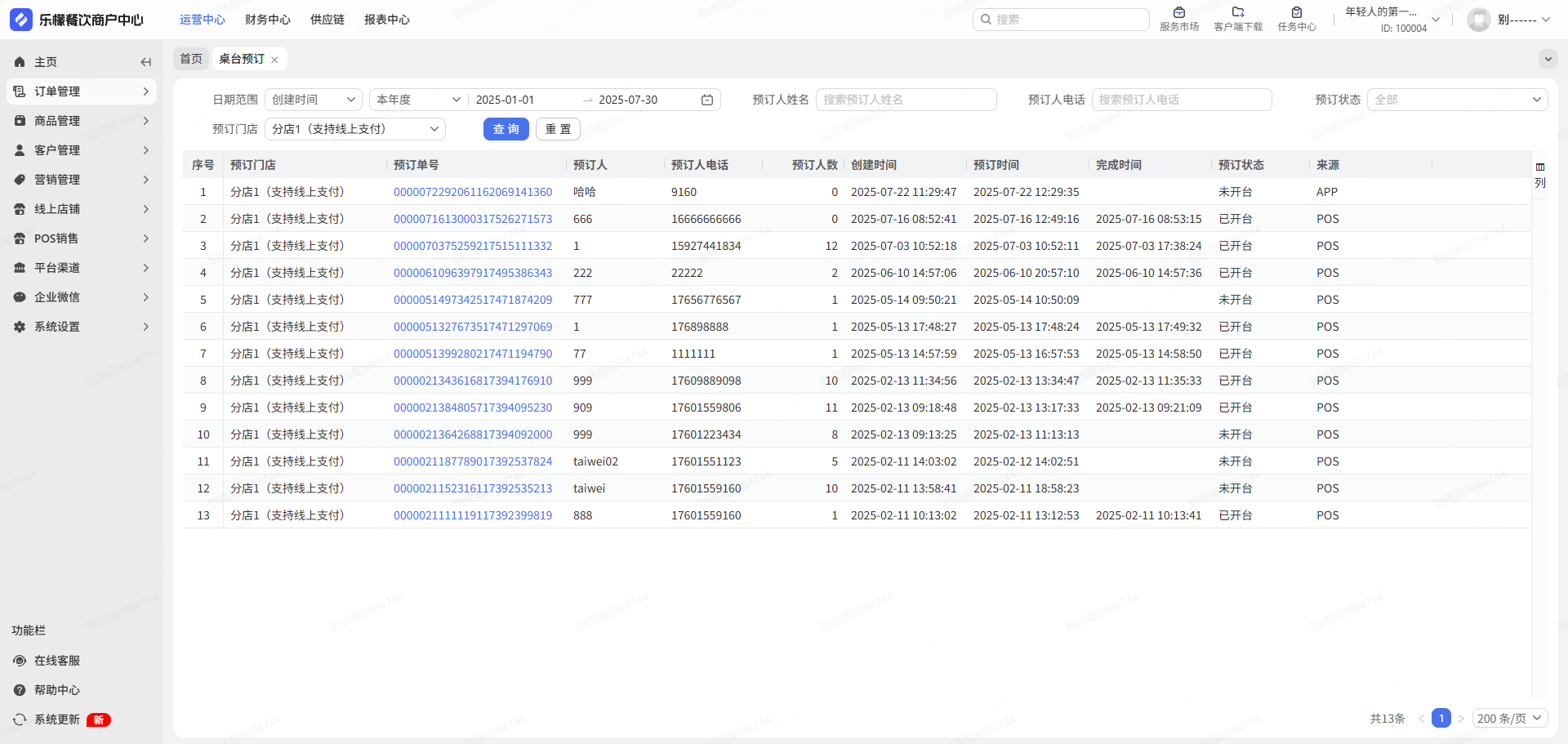The height and width of the screenshot is (744, 1568).
Task: Switch to 财务中心 top menu
Action: point(268,20)
